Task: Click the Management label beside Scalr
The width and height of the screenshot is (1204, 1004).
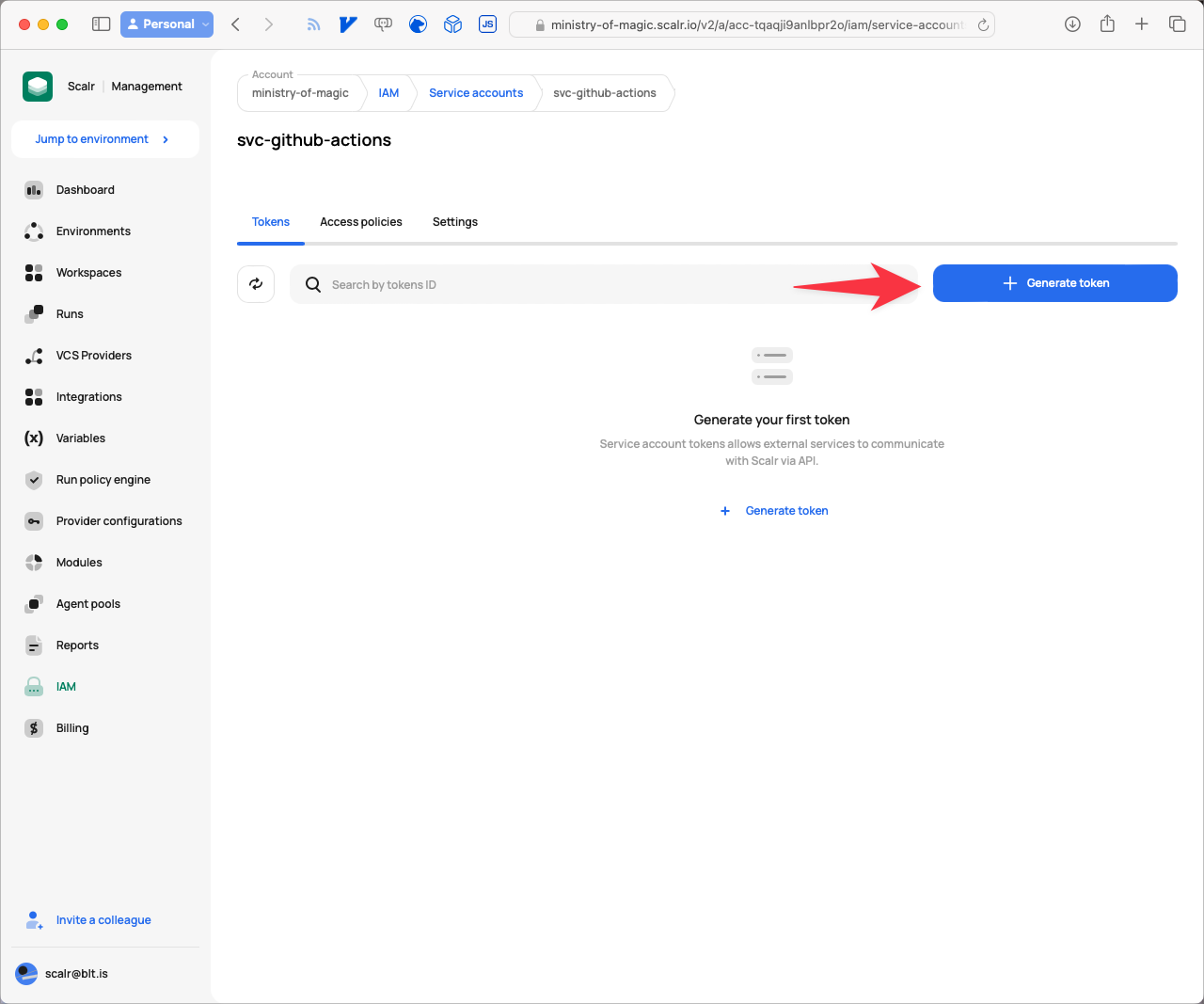Action: click(147, 87)
